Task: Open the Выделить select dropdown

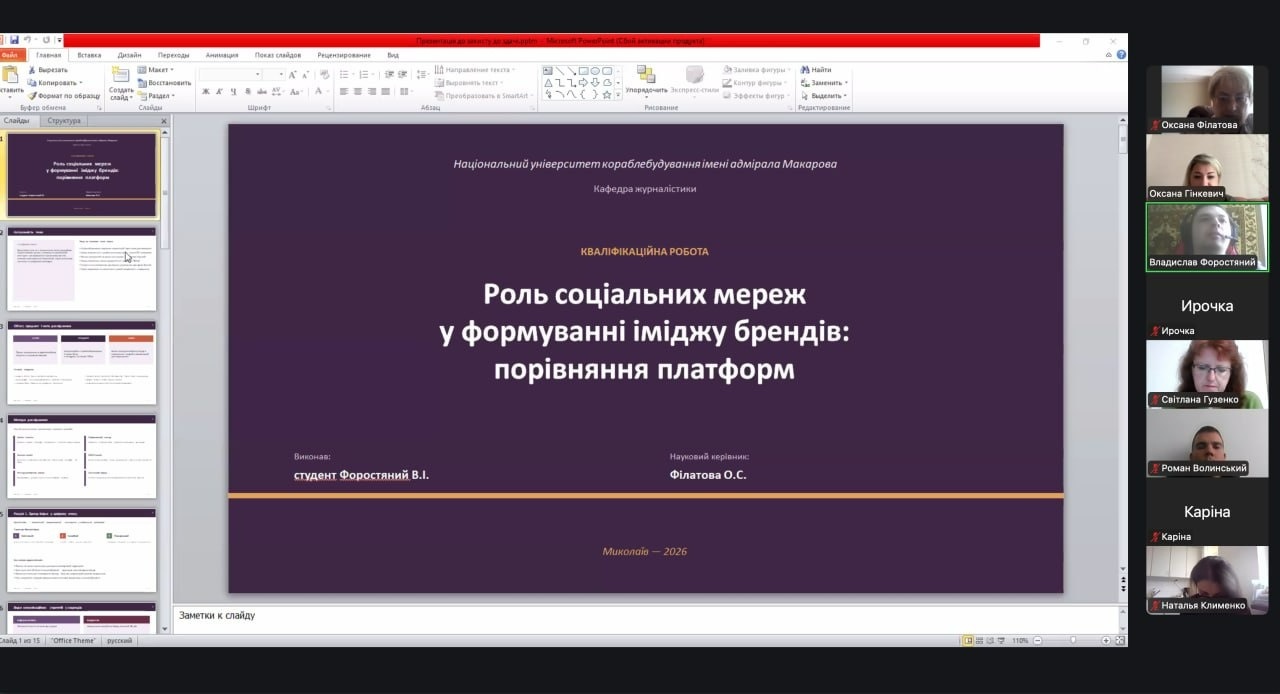Action: (x=823, y=96)
